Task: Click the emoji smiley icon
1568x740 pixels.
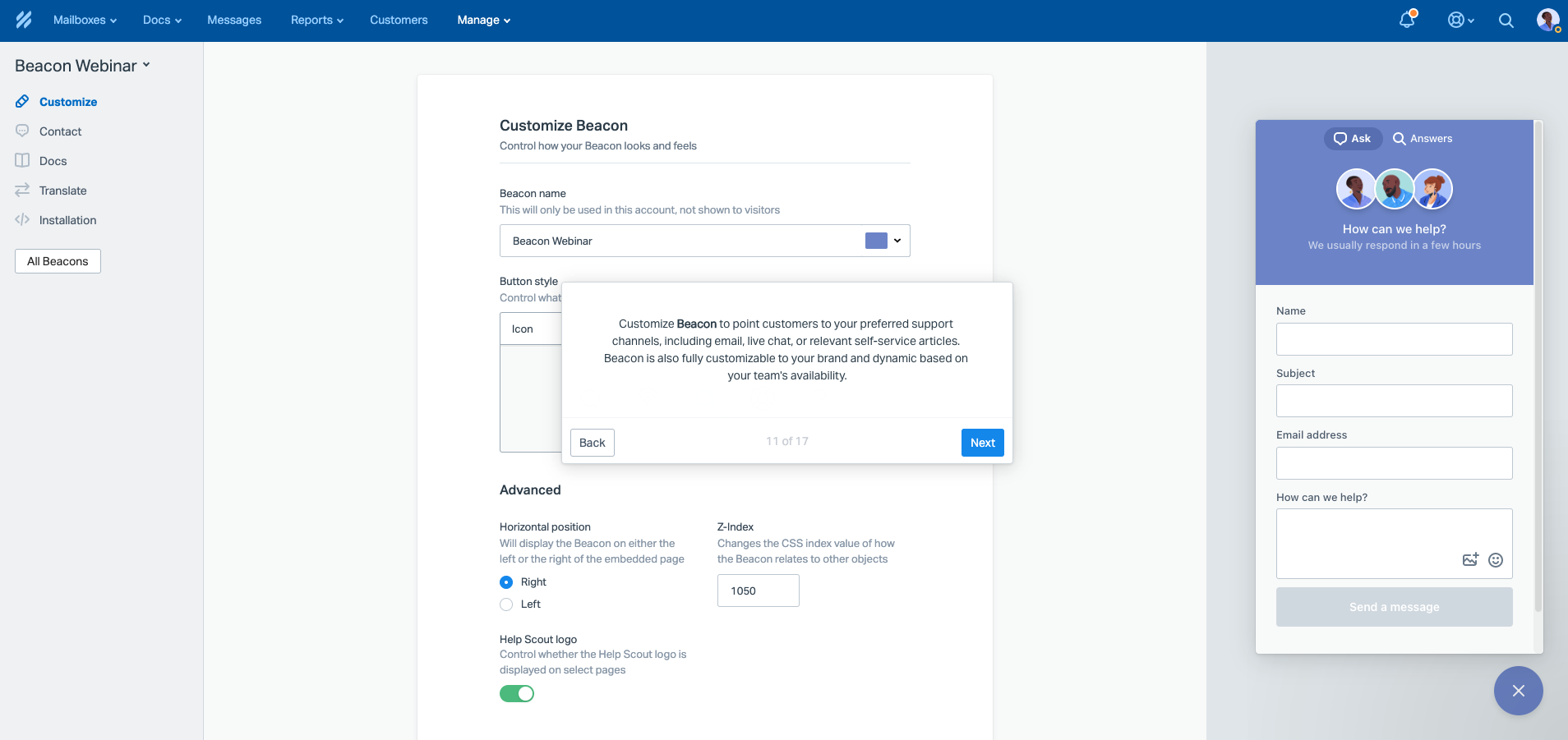Action: click(1496, 560)
